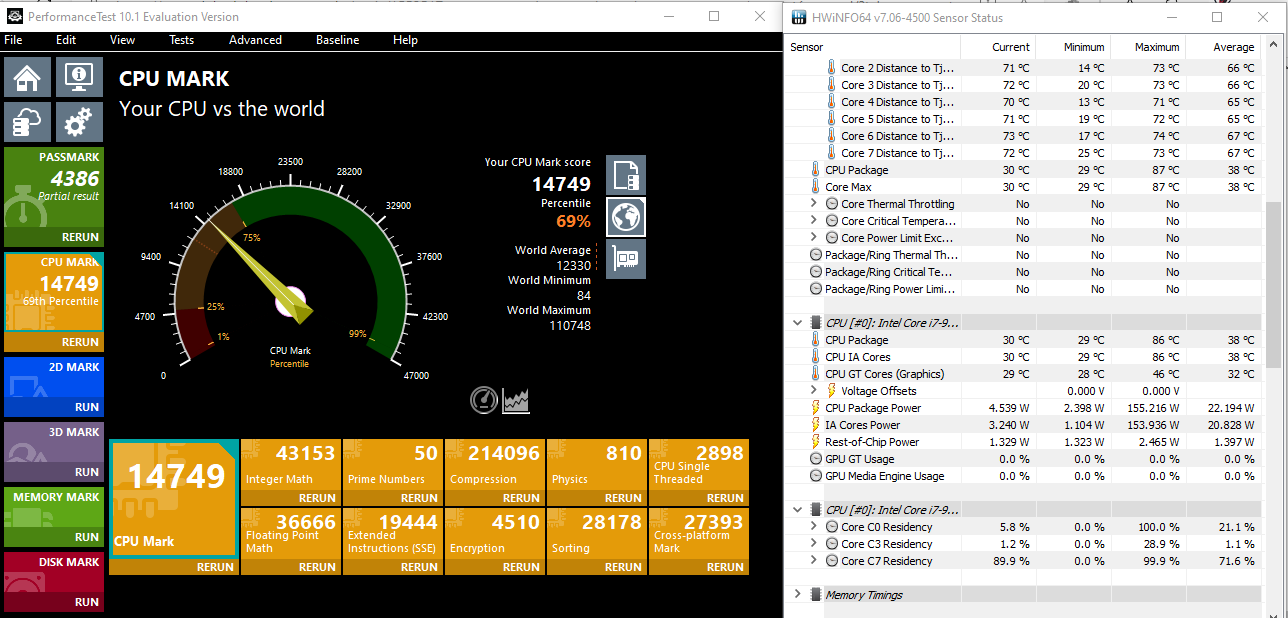The image size is (1288, 618).
Task: Click the CPU Package Power lightning icon
Action: (816, 408)
